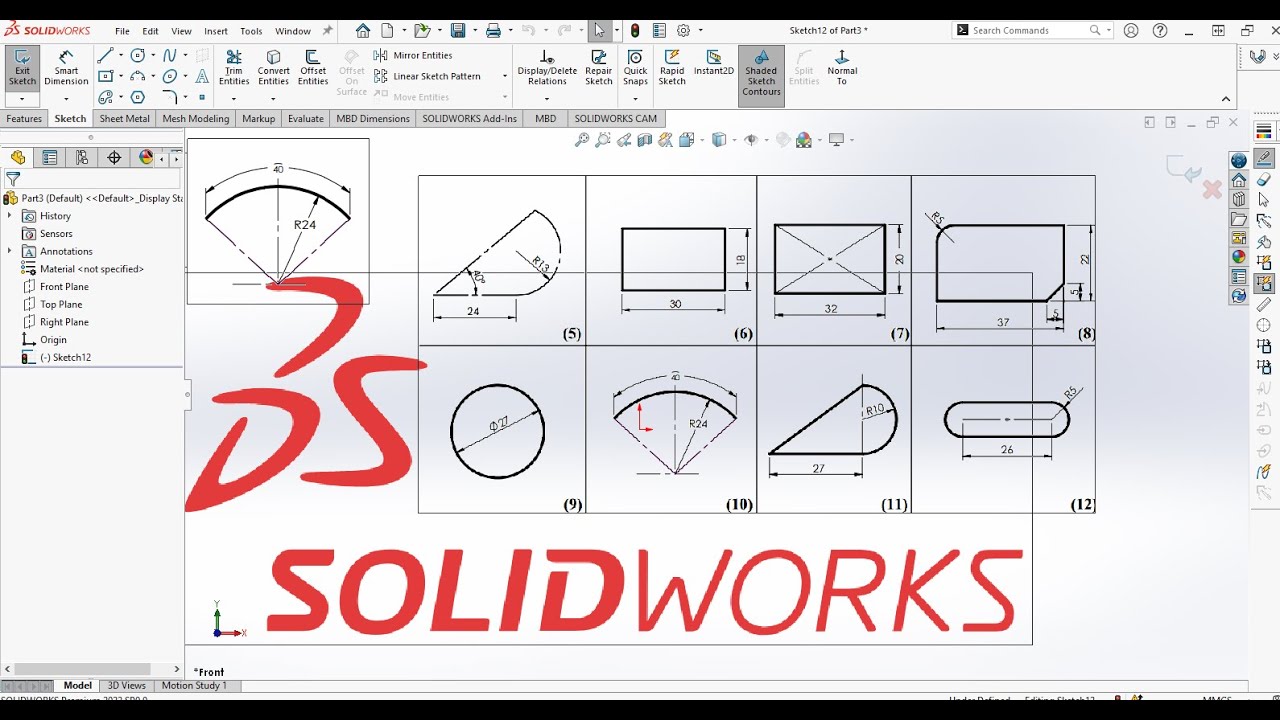This screenshot has height=720, width=1280.
Task: Open the Options gear icon
Action: (684, 30)
